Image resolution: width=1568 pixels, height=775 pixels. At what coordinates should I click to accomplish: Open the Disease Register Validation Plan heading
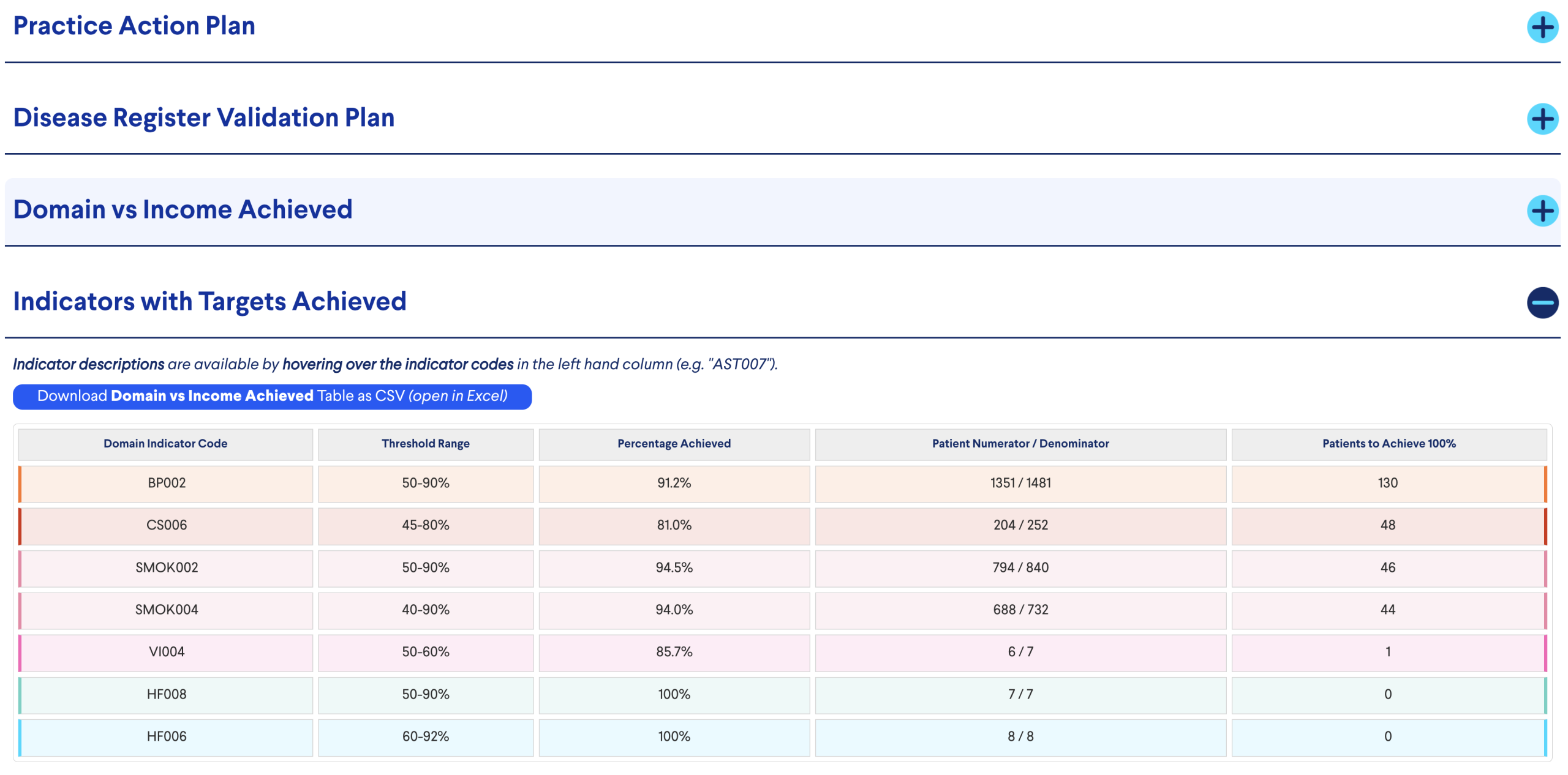click(x=204, y=118)
